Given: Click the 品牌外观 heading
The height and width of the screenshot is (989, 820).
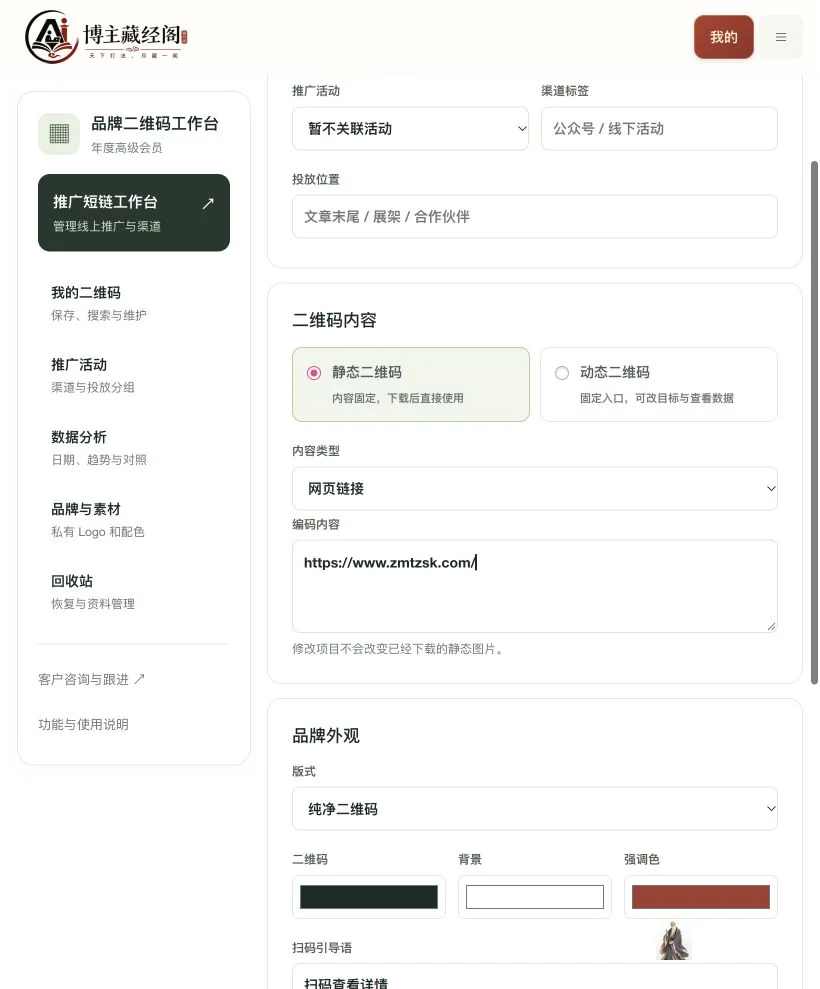Looking at the screenshot, I should click(x=326, y=735).
